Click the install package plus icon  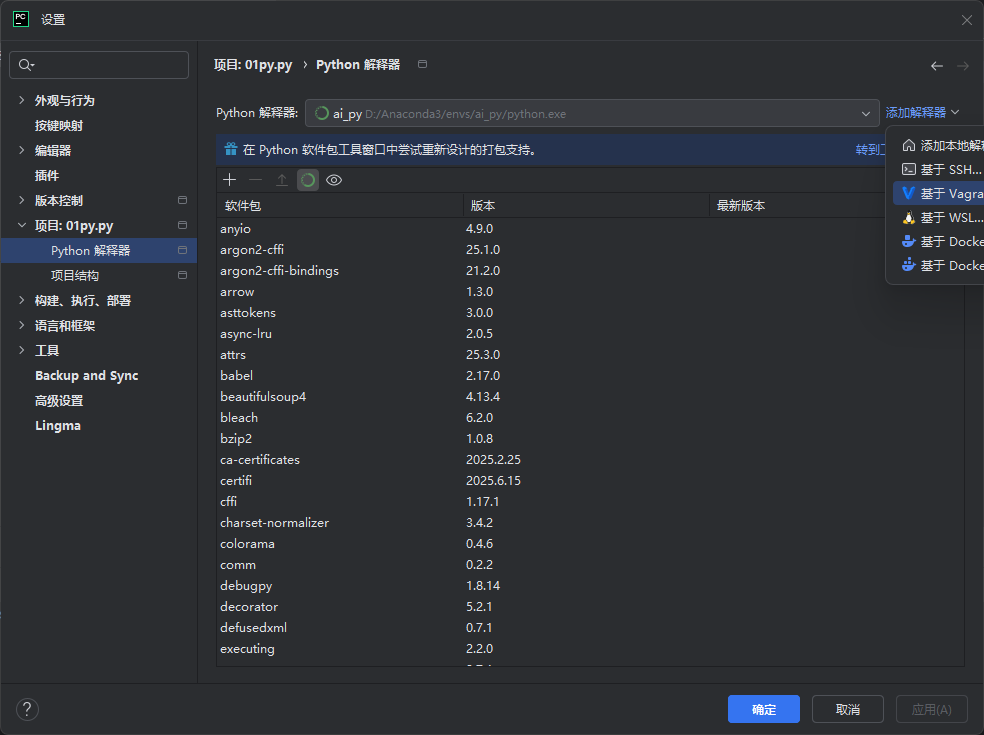pyautogui.click(x=230, y=180)
